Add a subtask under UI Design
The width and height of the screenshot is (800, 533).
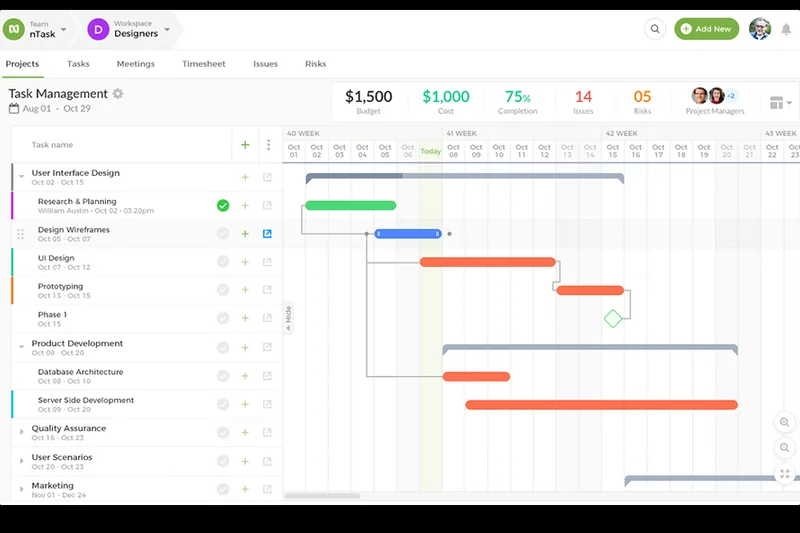click(245, 262)
